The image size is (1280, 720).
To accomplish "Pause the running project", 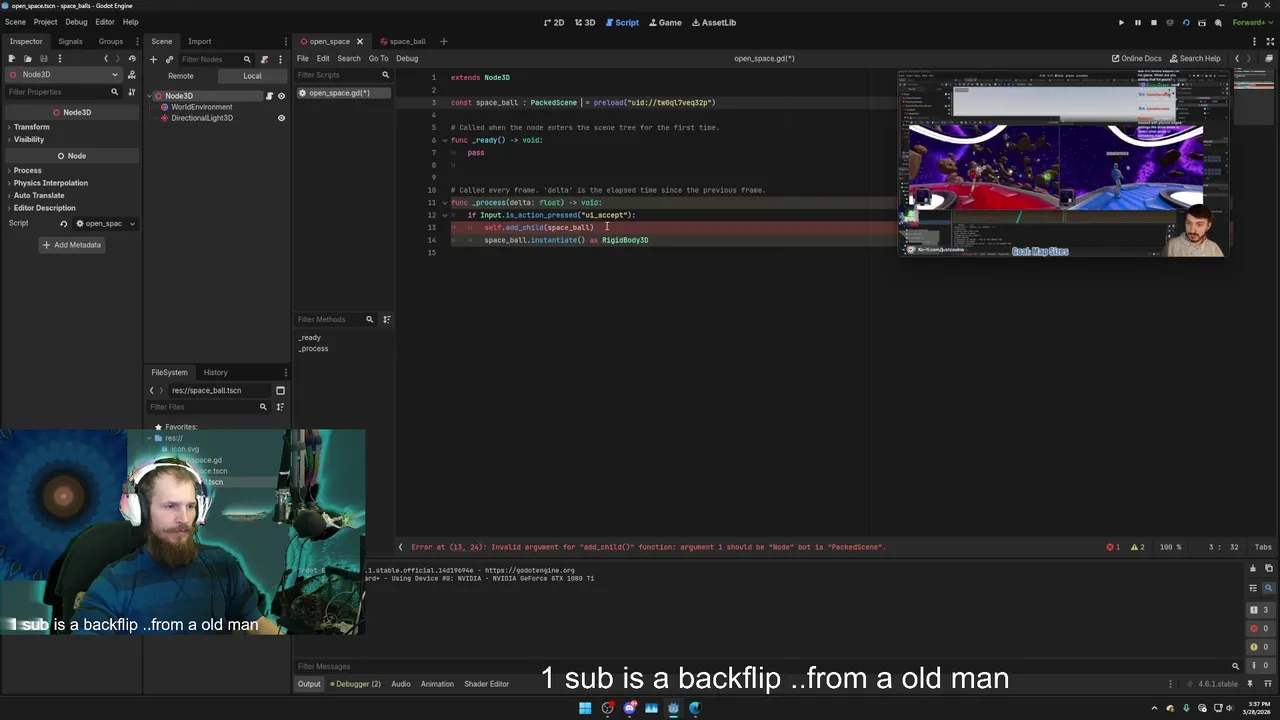I will point(1137,22).
